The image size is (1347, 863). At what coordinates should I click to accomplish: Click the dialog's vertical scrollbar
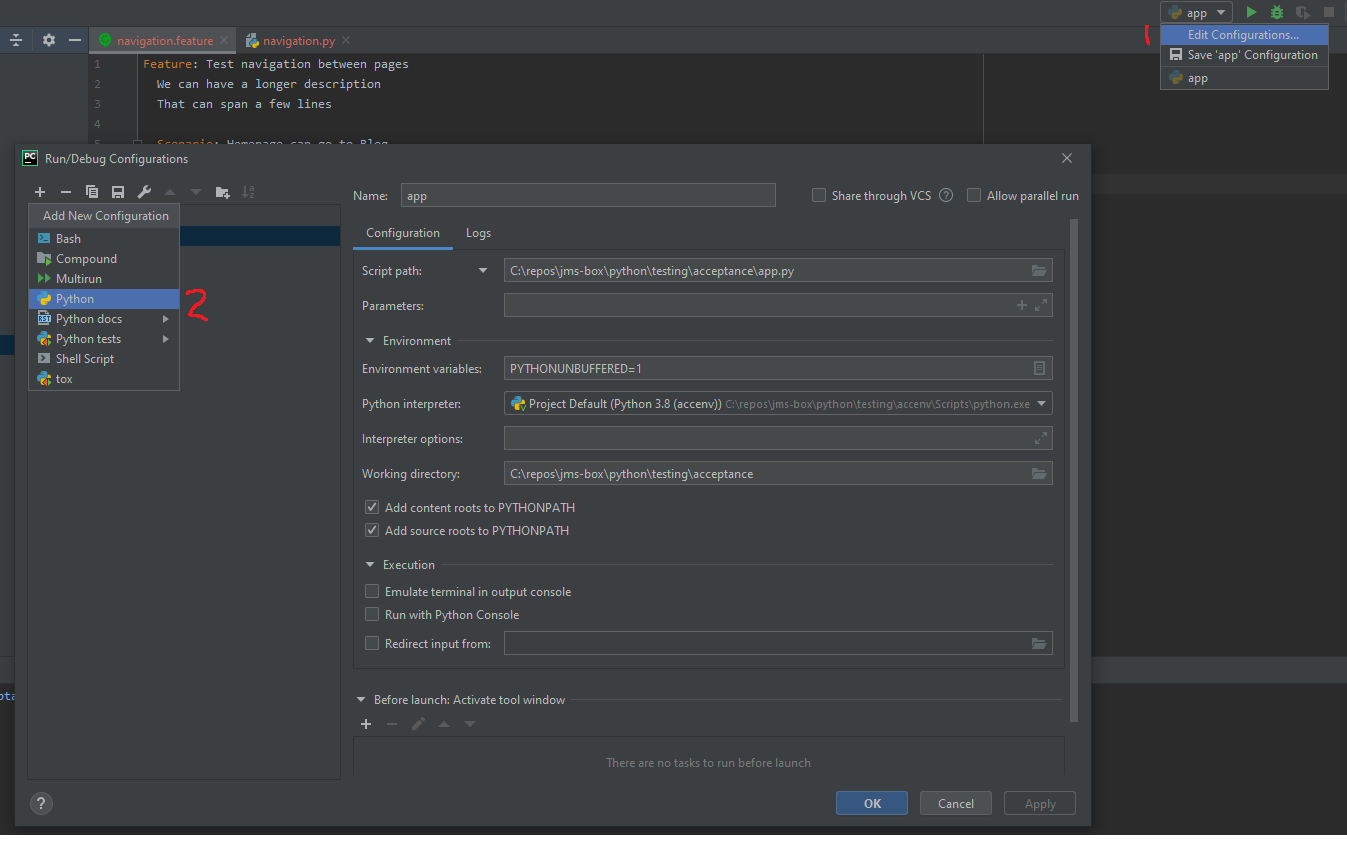tap(1074, 470)
